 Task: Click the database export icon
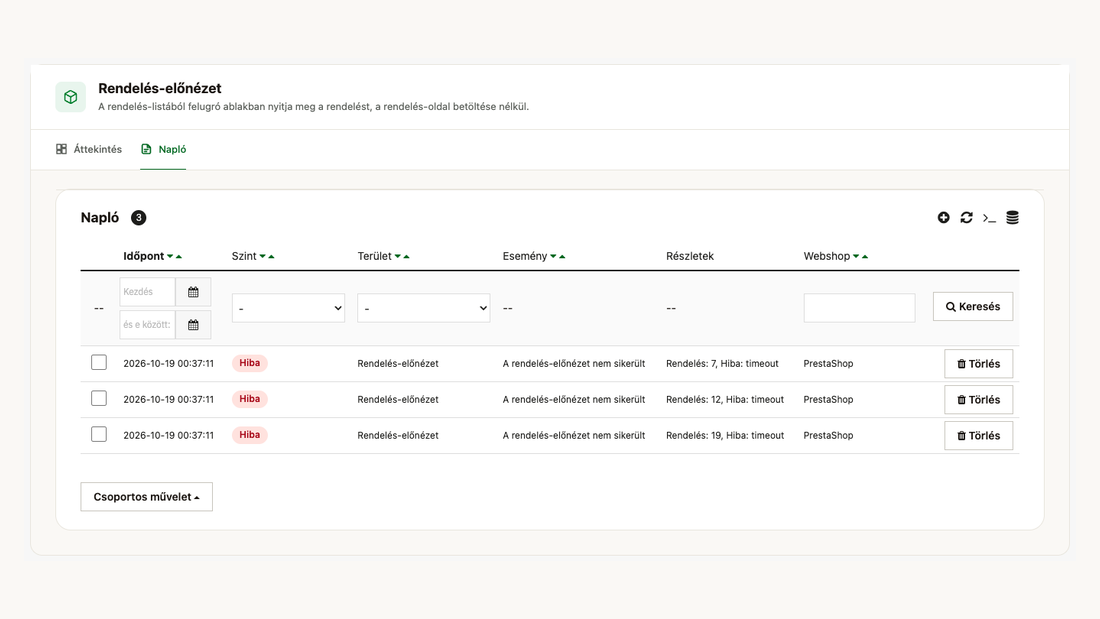(1012, 218)
